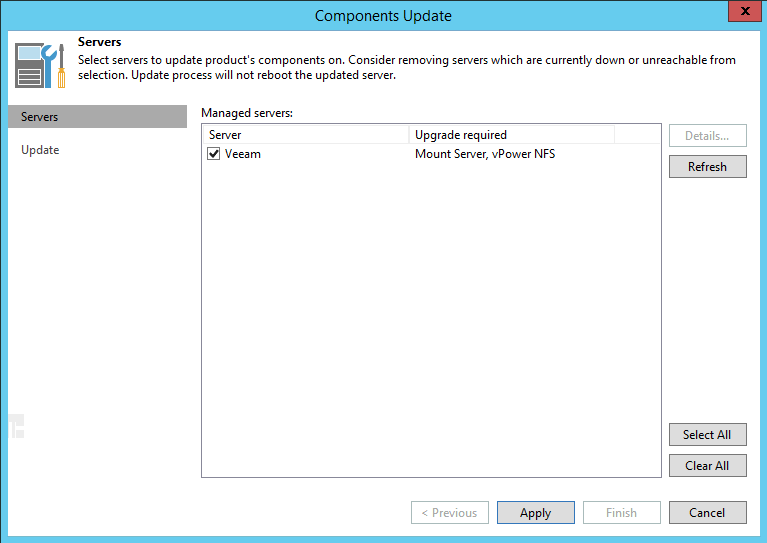
Task: Go back with the Previous button
Action: pos(449,513)
